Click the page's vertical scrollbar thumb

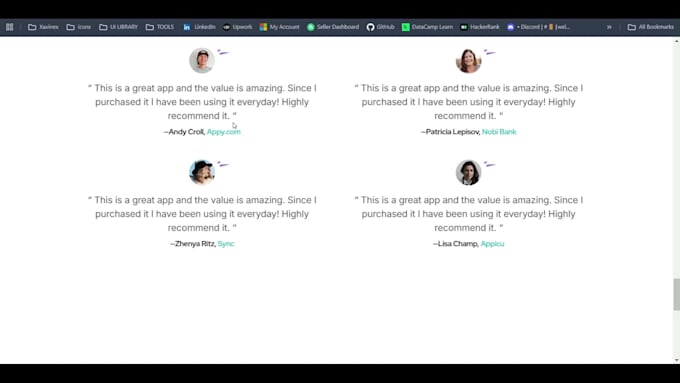pos(677,295)
